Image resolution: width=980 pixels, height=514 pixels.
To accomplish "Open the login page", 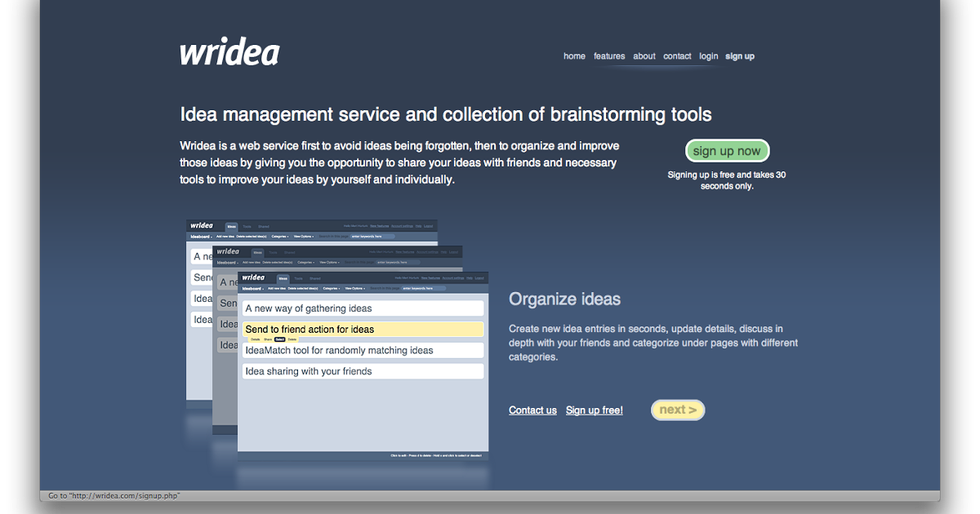I will point(708,56).
